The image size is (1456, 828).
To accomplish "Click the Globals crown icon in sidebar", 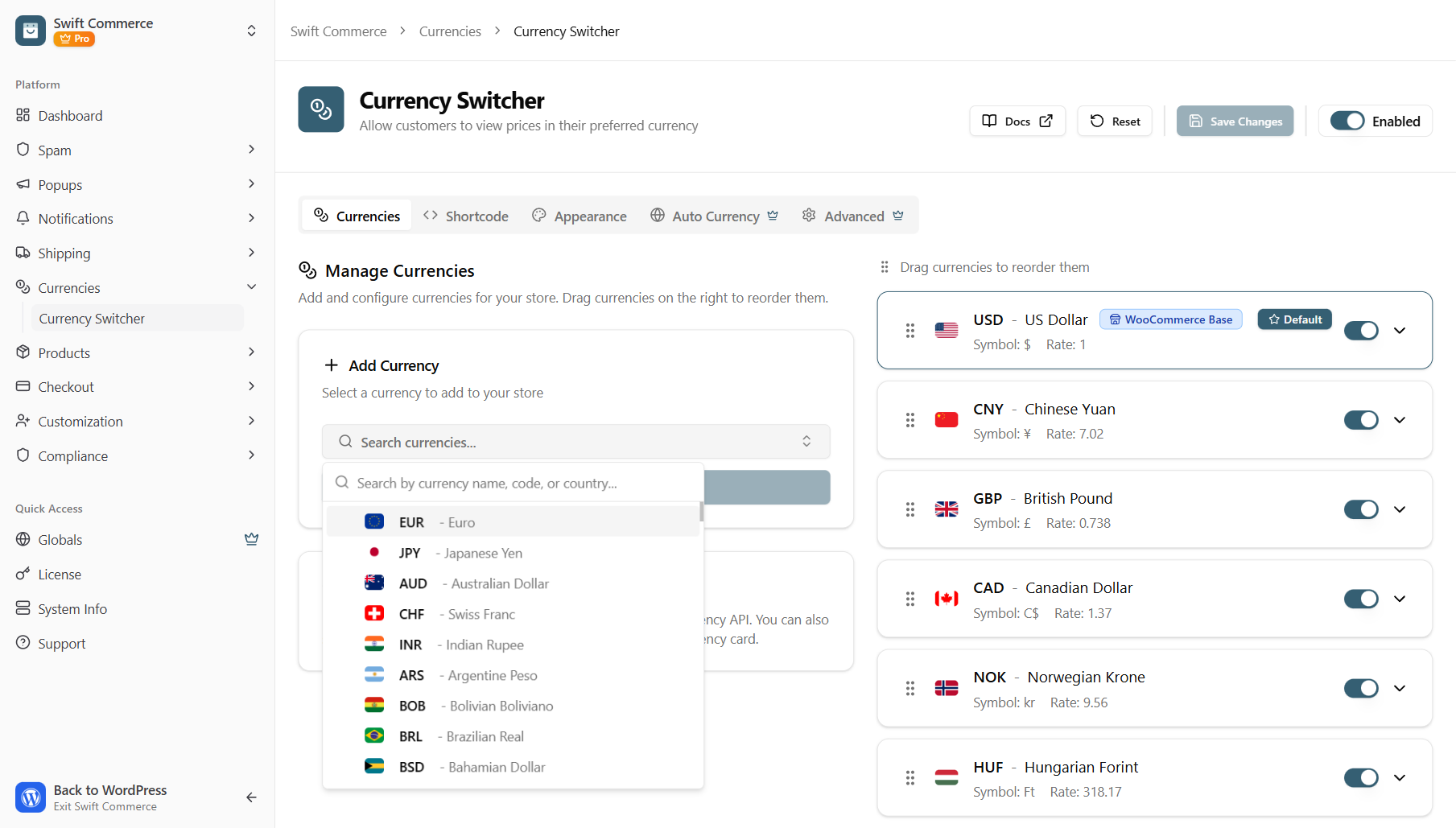I will (x=251, y=539).
